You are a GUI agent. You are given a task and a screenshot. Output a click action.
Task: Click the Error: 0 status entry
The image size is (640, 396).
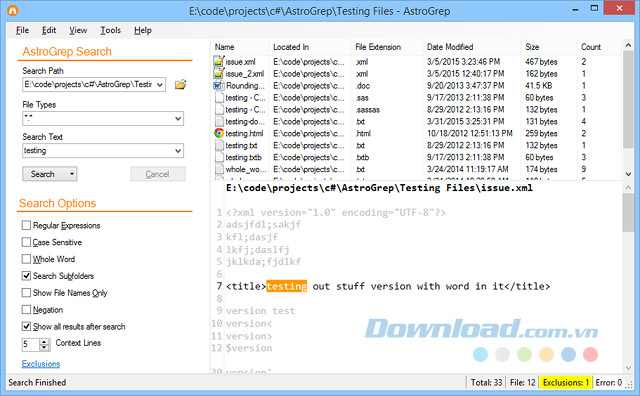(x=609, y=383)
